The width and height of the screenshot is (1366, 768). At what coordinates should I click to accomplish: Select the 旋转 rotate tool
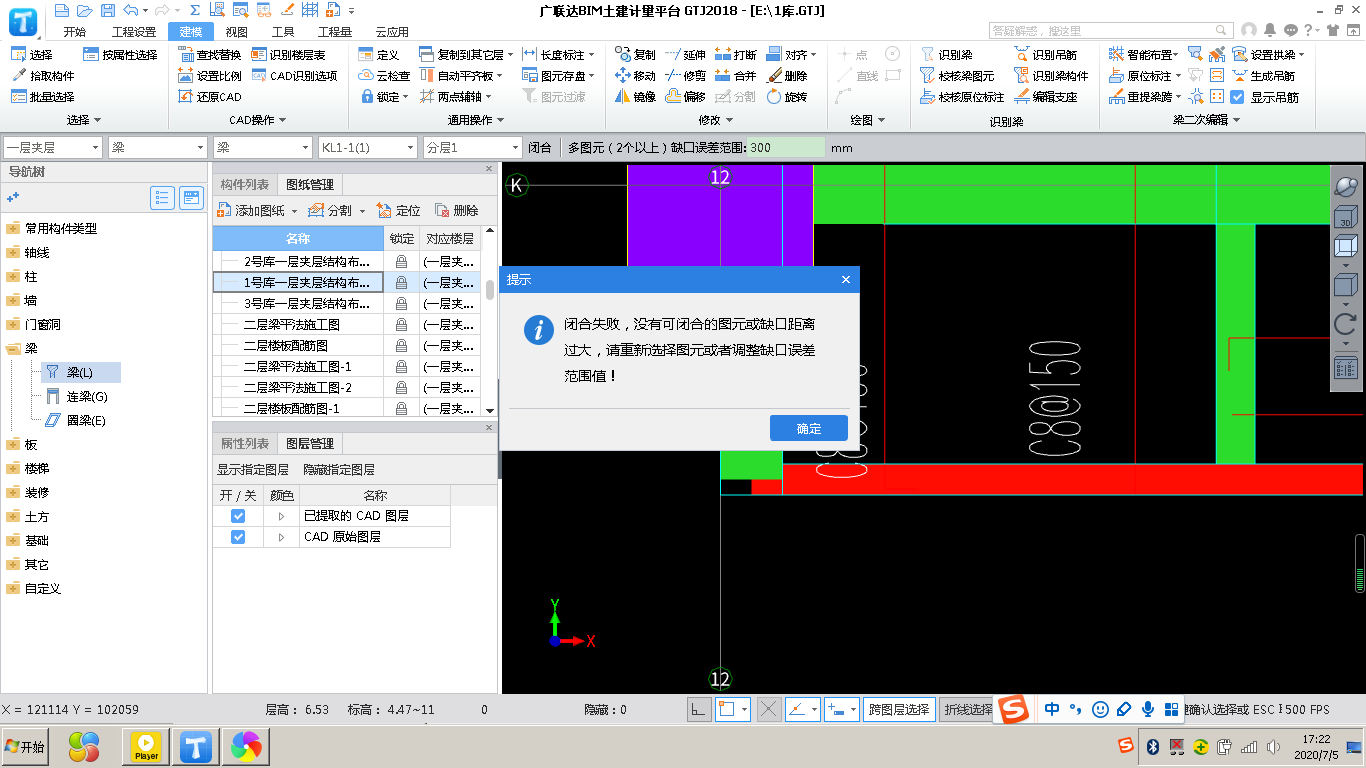click(787, 97)
